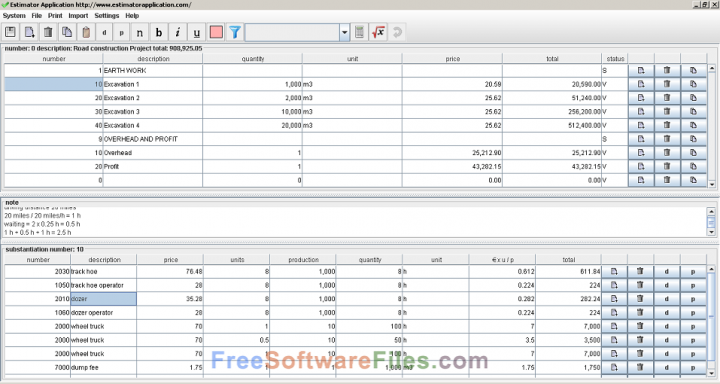Click the save floppy disk toolbar icon
Image resolution: width=720 pixels, height=384 pixels.
pos(11,32)
